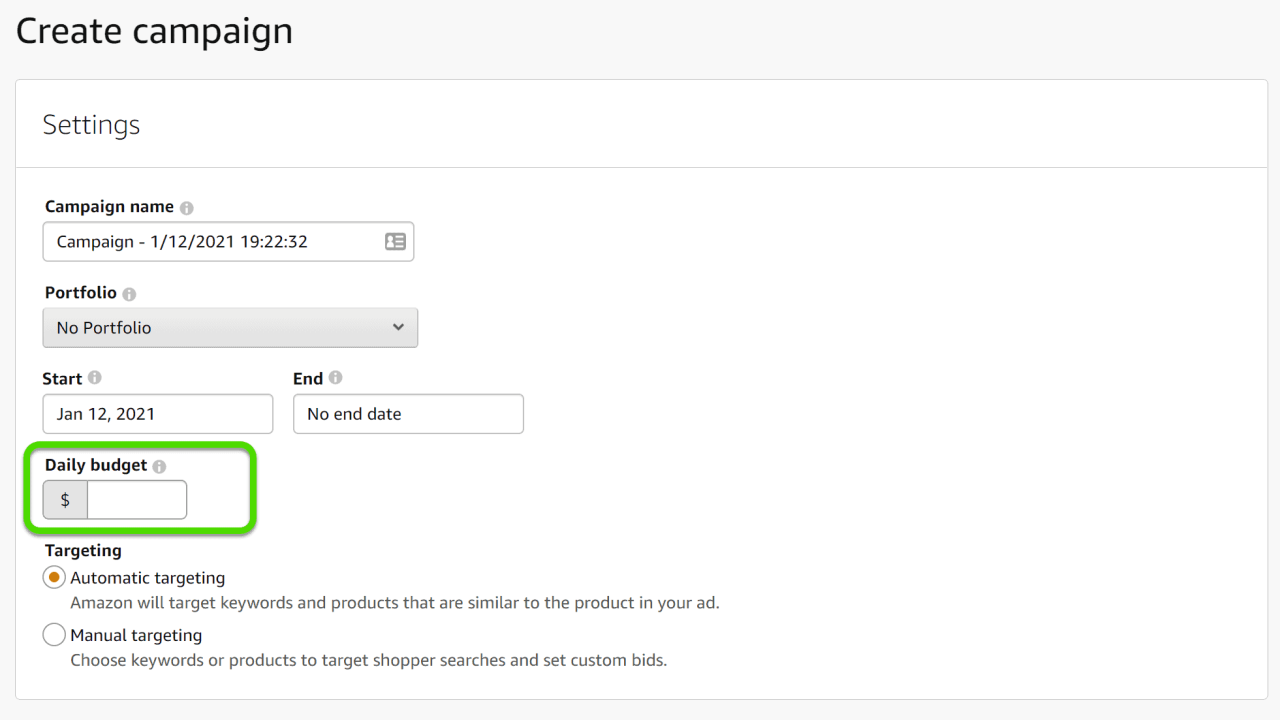1280x720 pixels.
Task: Click the contact card icon in the name field
Action: pyautogui.click(x=395, y=241)
